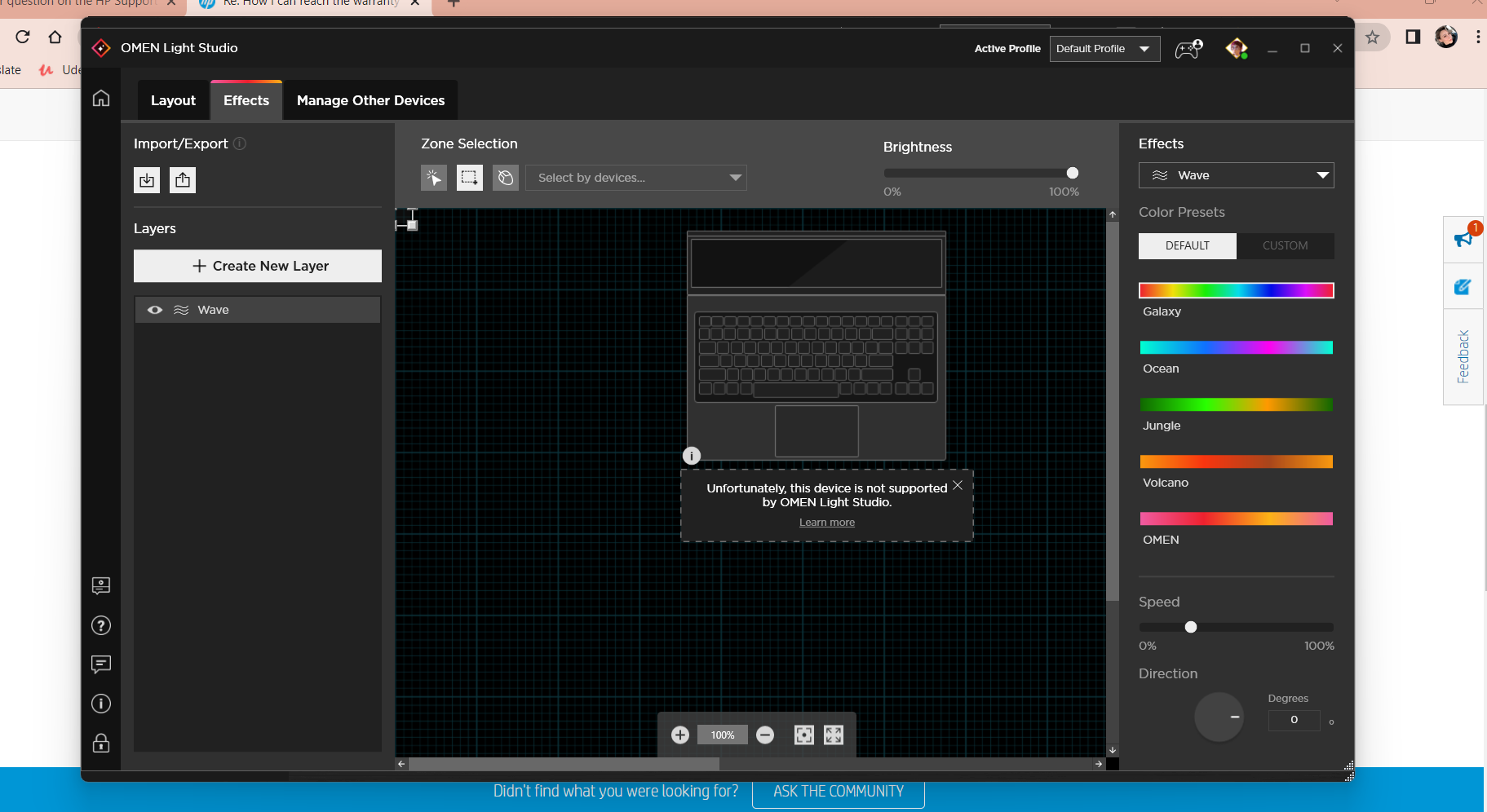Open the Import/Export info tooltip icon

coord(240,143)
